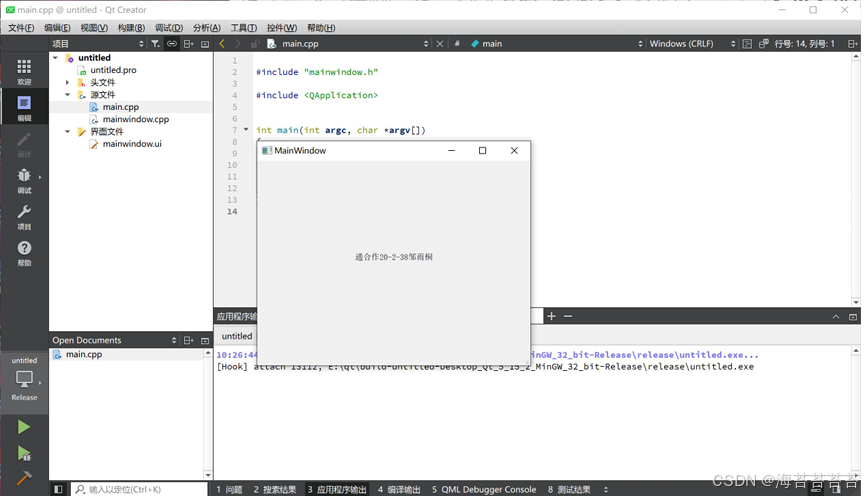This screenshot has height=496, width=864.
Task: Show the 3 应用程序输出 pane
Action: point(337,489)
